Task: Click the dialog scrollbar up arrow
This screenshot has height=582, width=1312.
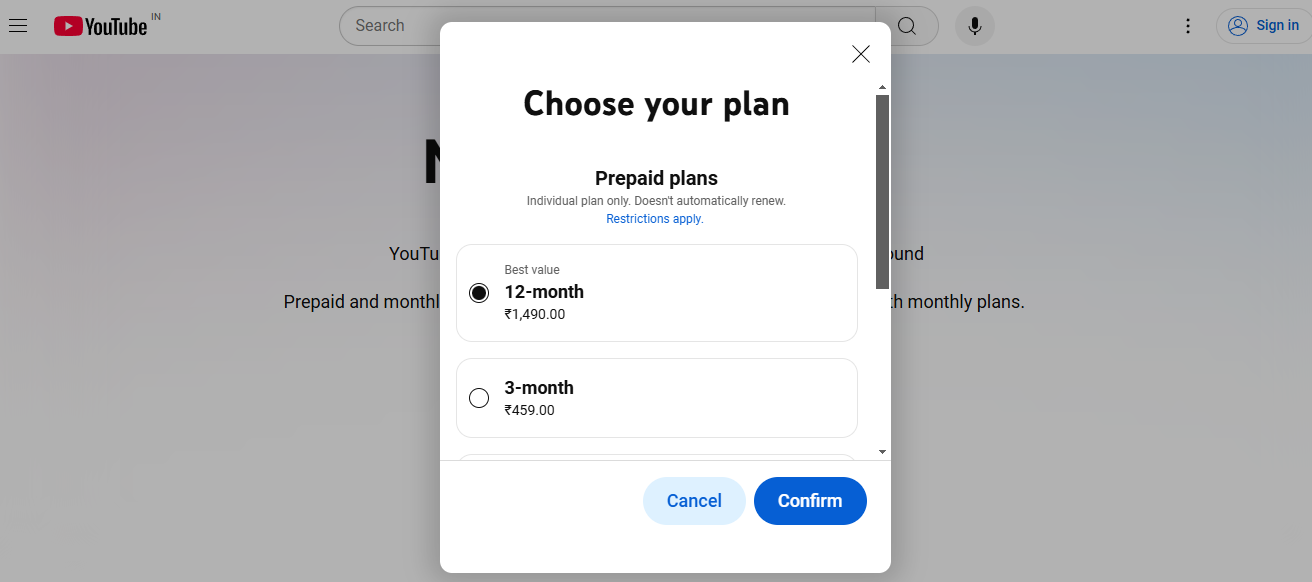Action: 882,88
